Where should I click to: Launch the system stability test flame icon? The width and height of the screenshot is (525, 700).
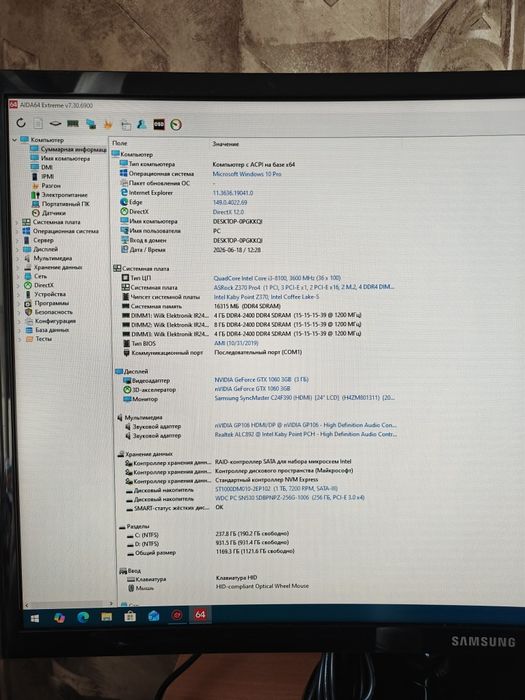[108, 124]
